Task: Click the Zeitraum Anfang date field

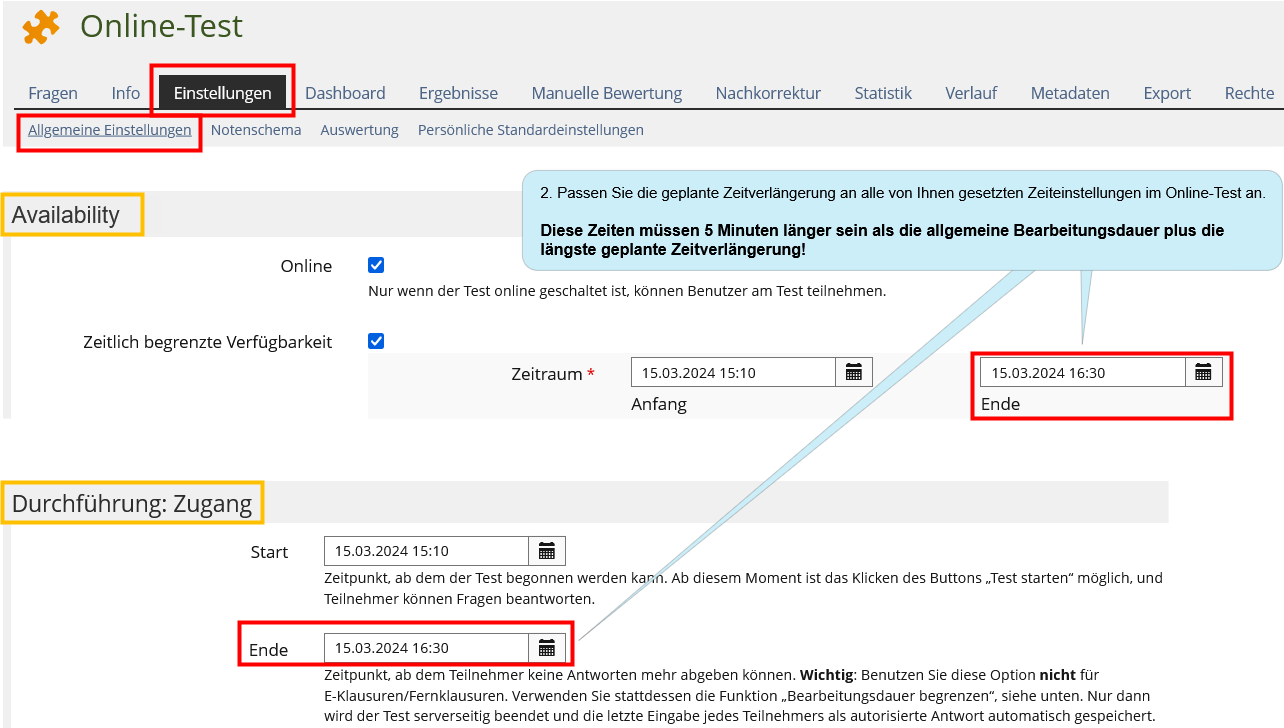Action: tap(733, 373)
